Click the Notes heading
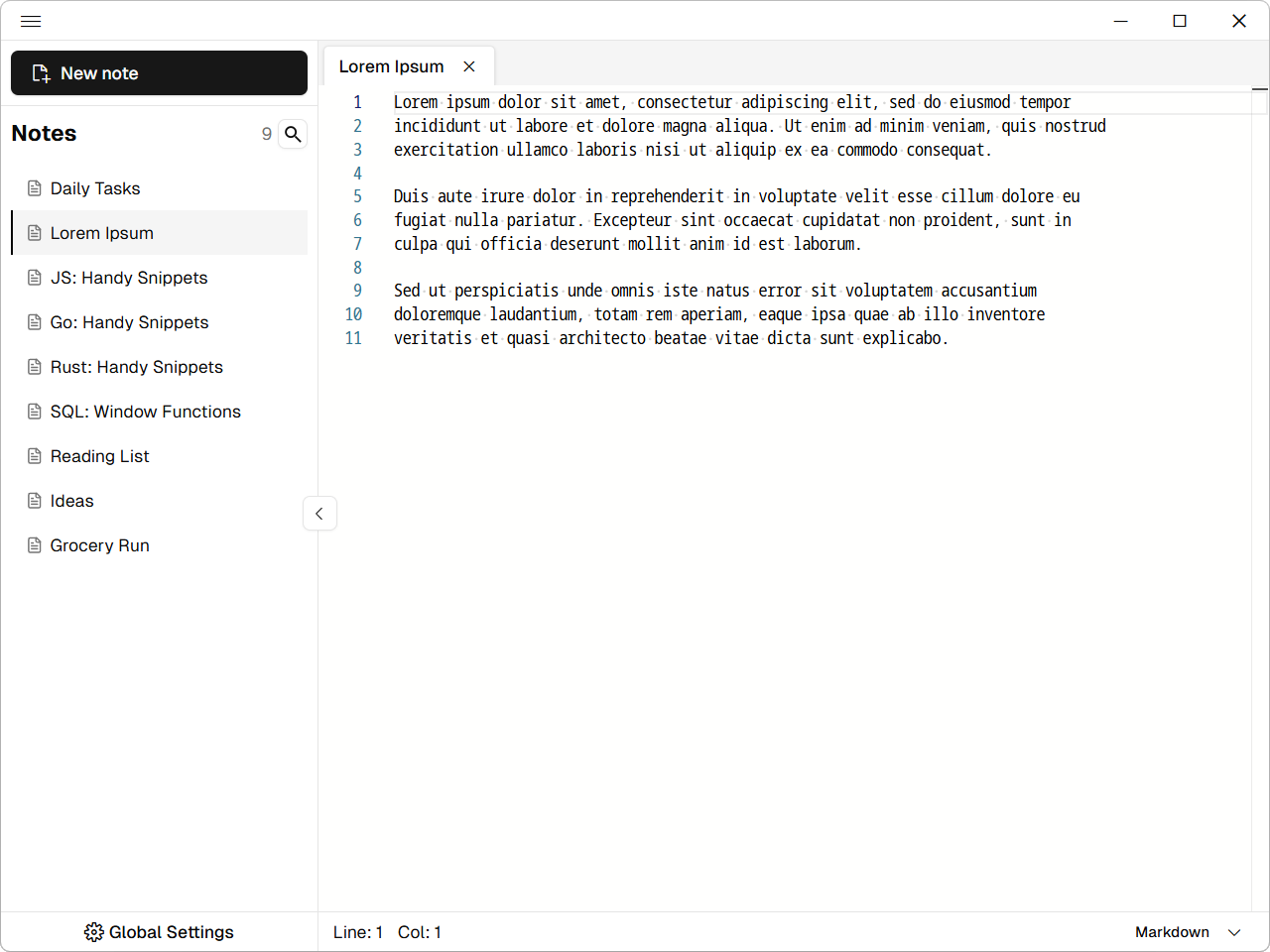 pyautogui.click(x=44, y=133)
